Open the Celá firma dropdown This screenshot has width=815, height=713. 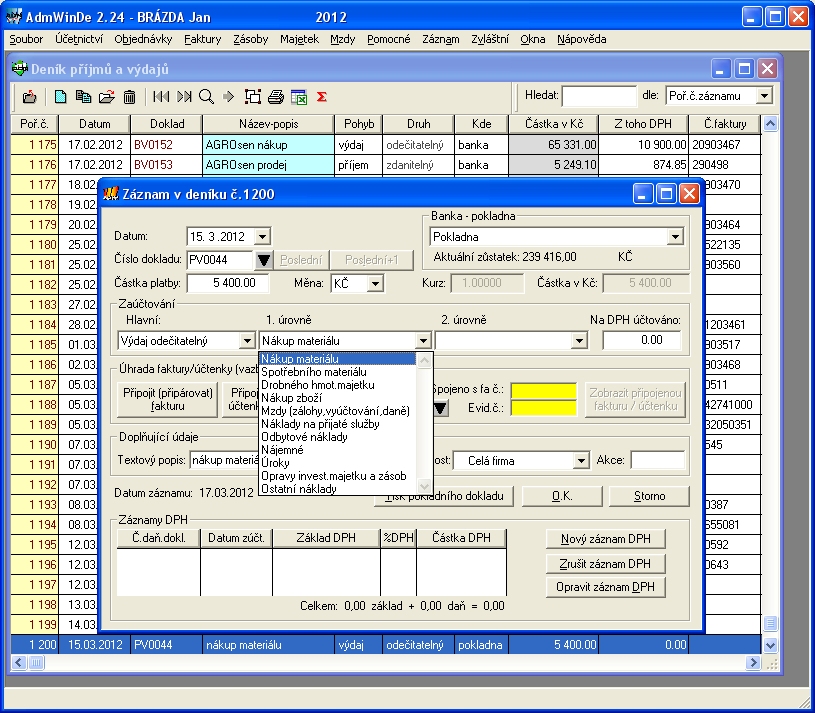pyautogui.click(x=581, y=460)
